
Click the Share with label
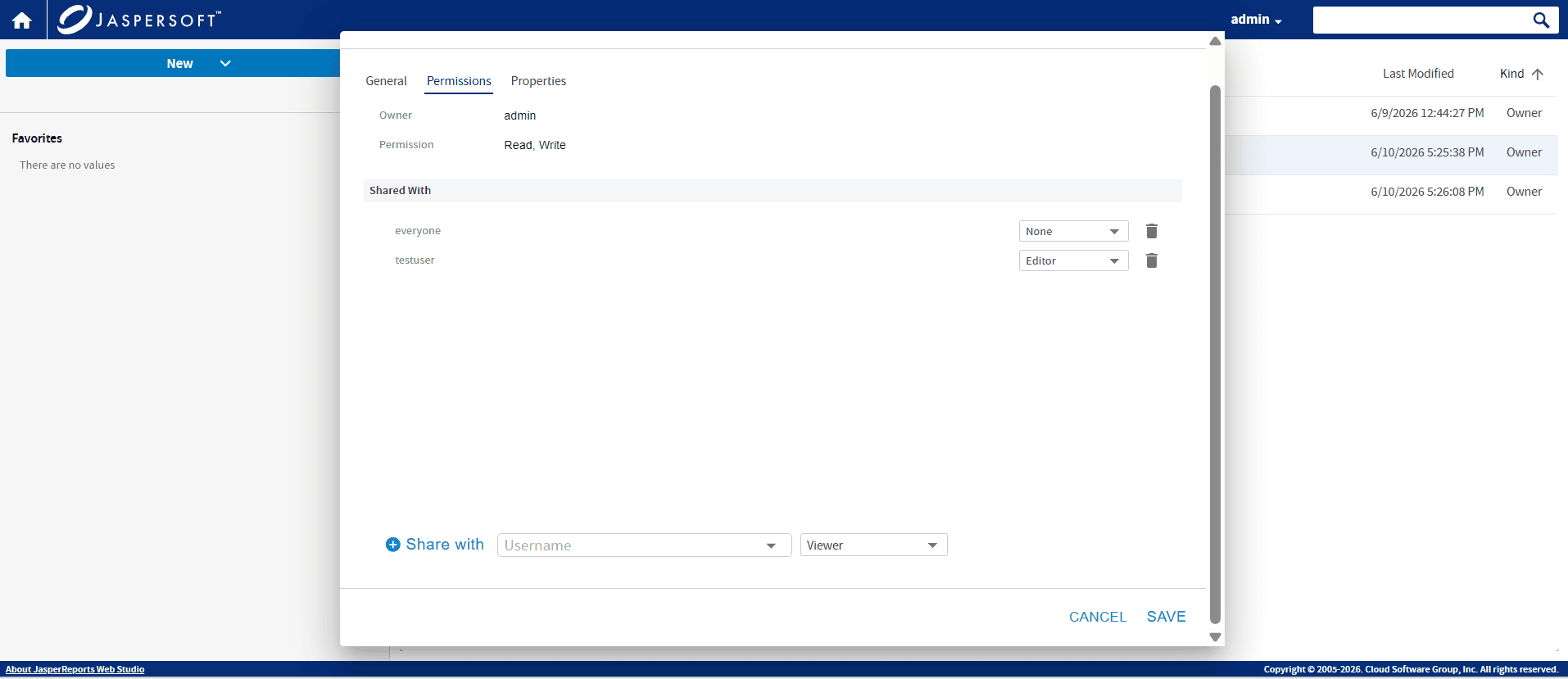(445, 545)
